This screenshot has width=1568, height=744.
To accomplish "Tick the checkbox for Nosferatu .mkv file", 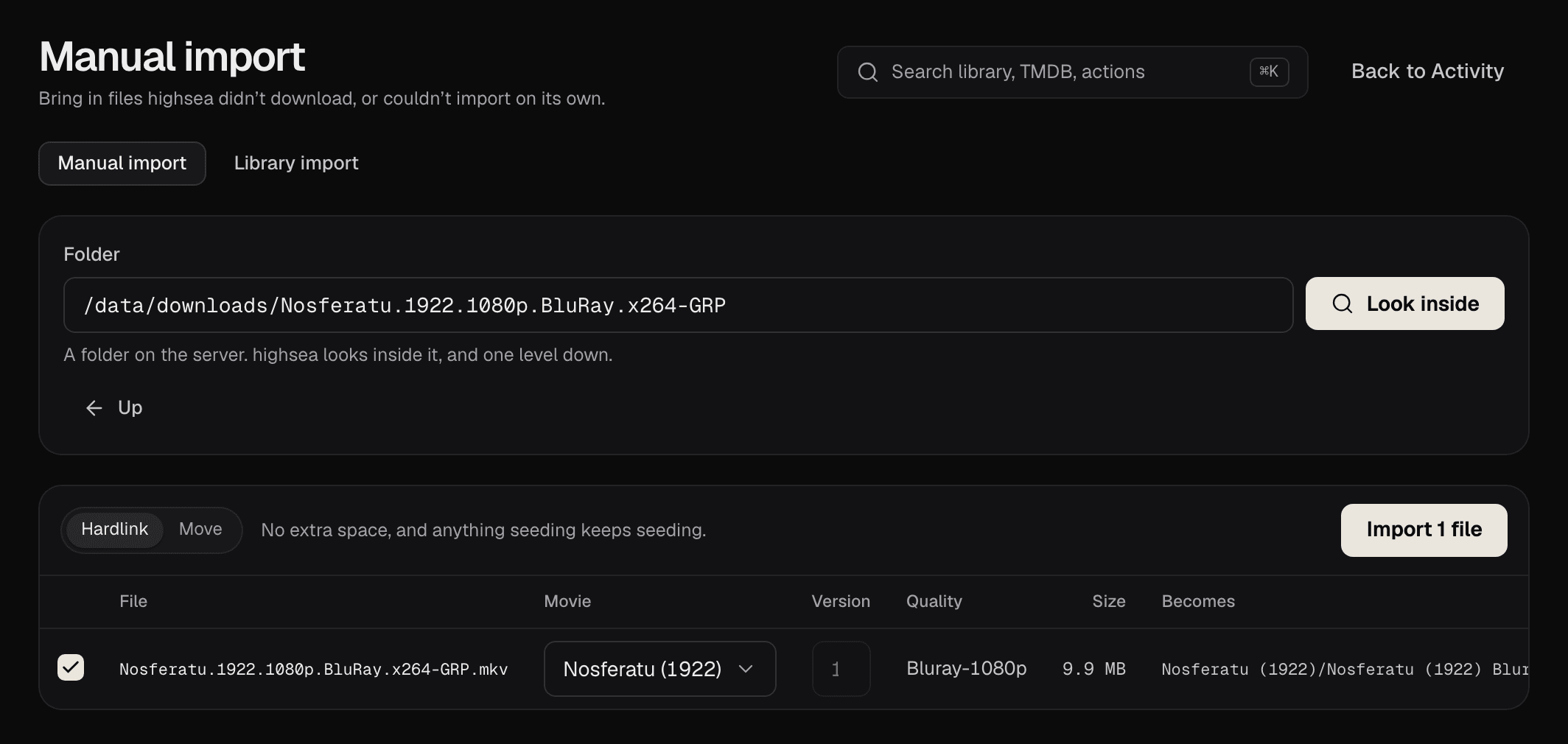I will coord(71,667).
